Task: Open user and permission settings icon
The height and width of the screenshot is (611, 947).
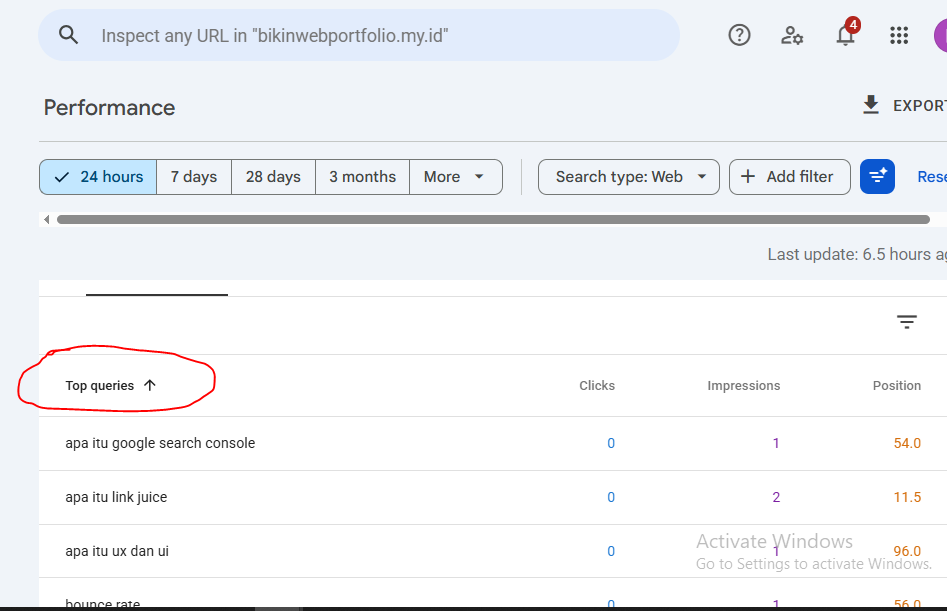Action: point(792,35)
